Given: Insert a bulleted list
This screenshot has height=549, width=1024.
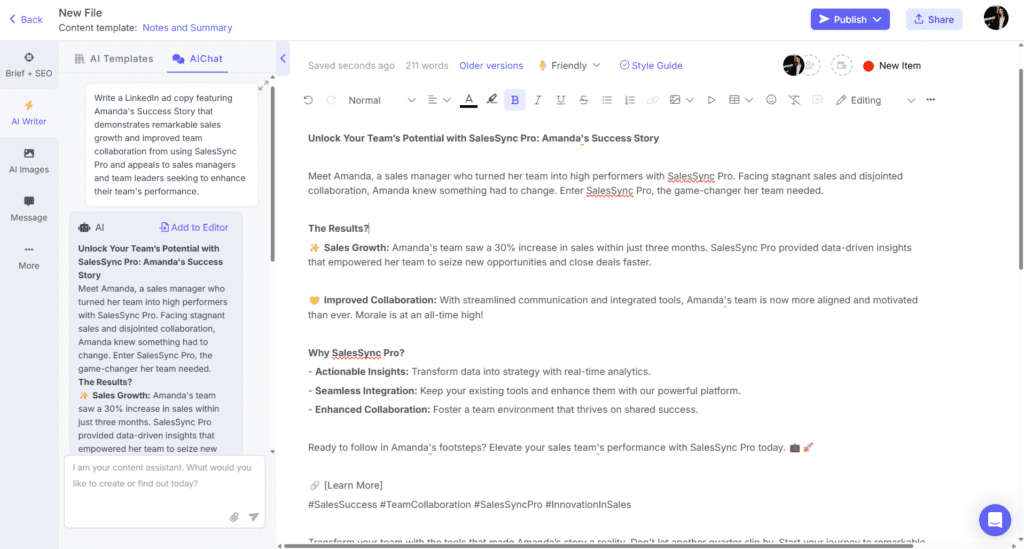Looking at the screenshot, I should (x=607, y=100).
